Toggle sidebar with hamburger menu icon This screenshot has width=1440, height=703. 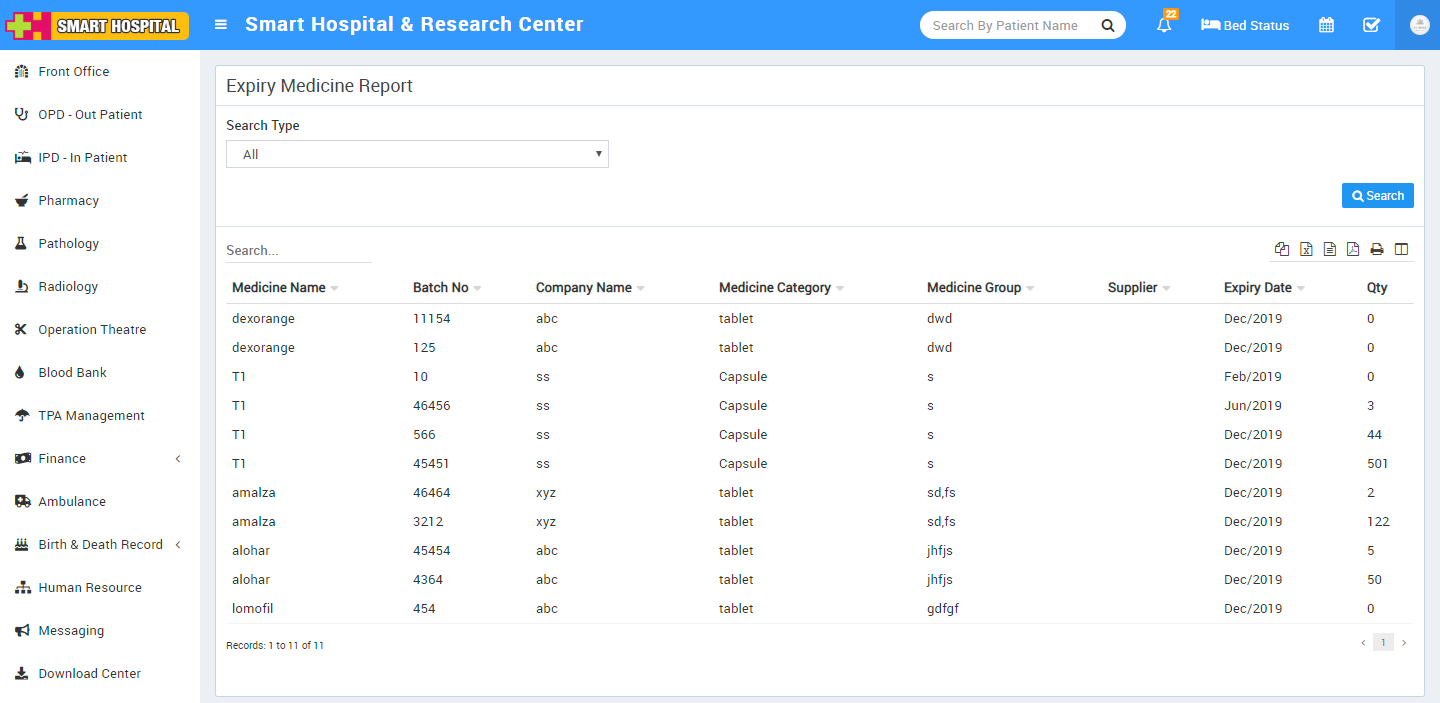point(221,25)
